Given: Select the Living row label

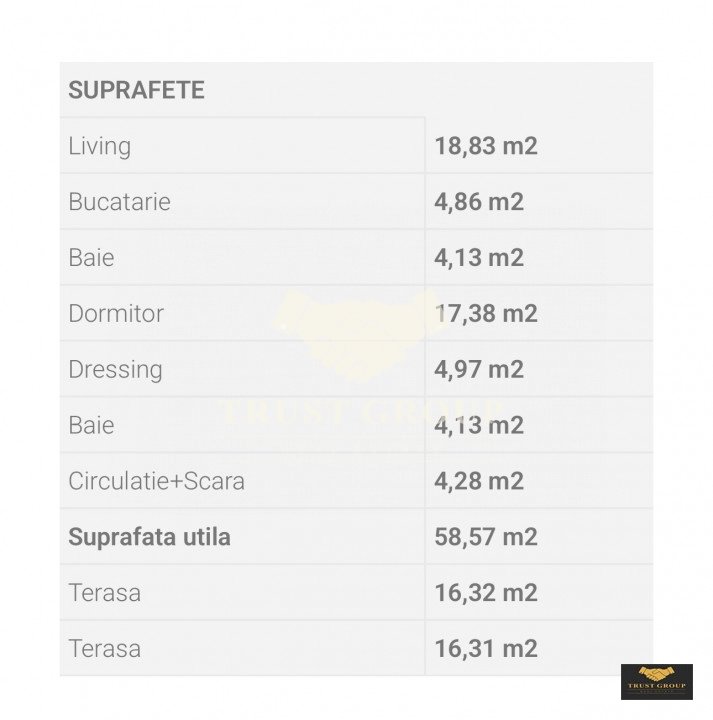Looking at the screenshot, I should (x=99, y=146).
